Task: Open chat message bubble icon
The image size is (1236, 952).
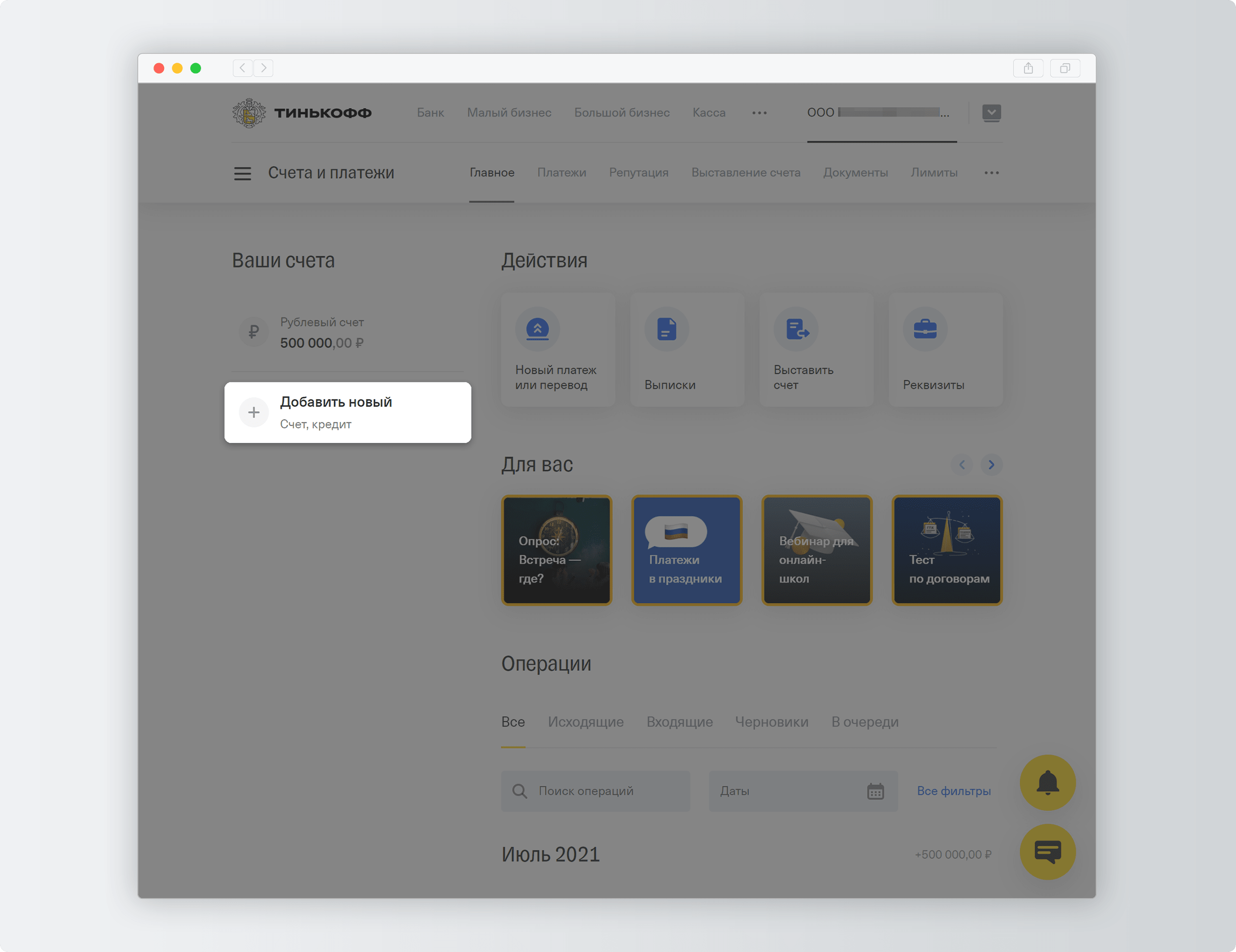Action: point(1048,852)
